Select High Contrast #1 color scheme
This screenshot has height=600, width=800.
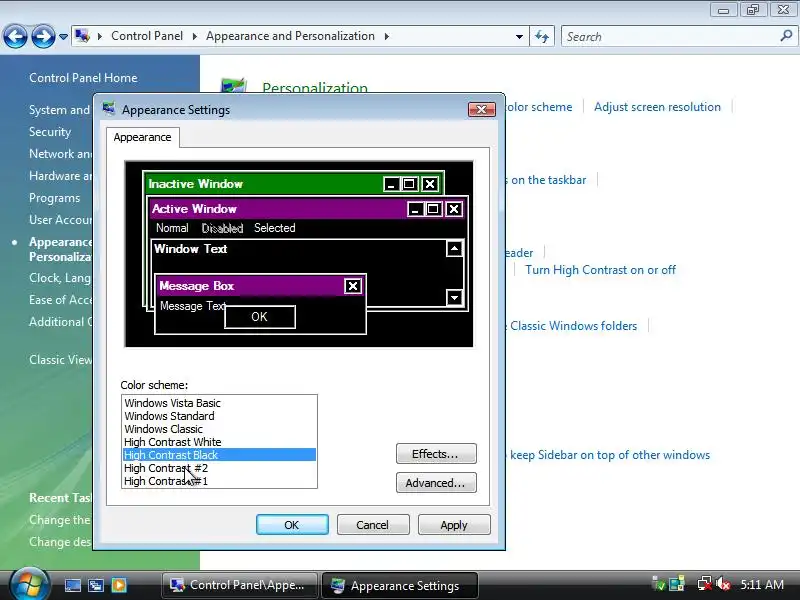pyautogui.click(x=219, y=481)
